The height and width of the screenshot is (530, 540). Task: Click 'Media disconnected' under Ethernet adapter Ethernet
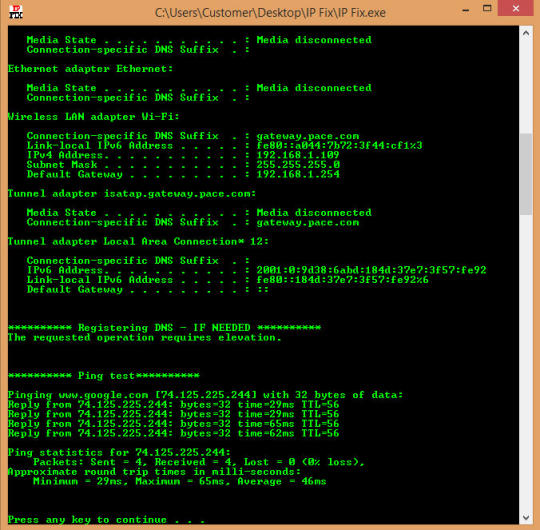314,88
